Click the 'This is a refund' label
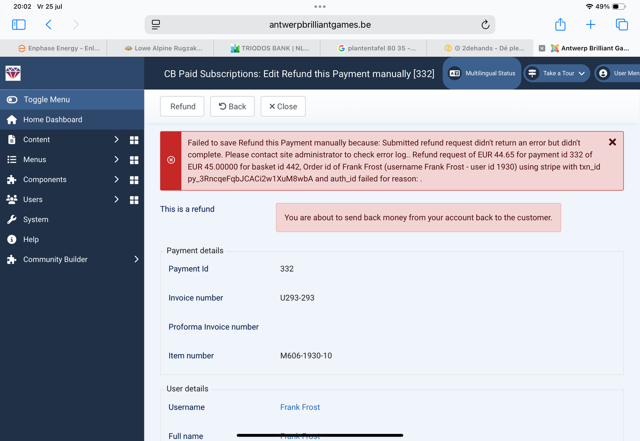This screenshot has width=640, height=441. pos(187,209)
